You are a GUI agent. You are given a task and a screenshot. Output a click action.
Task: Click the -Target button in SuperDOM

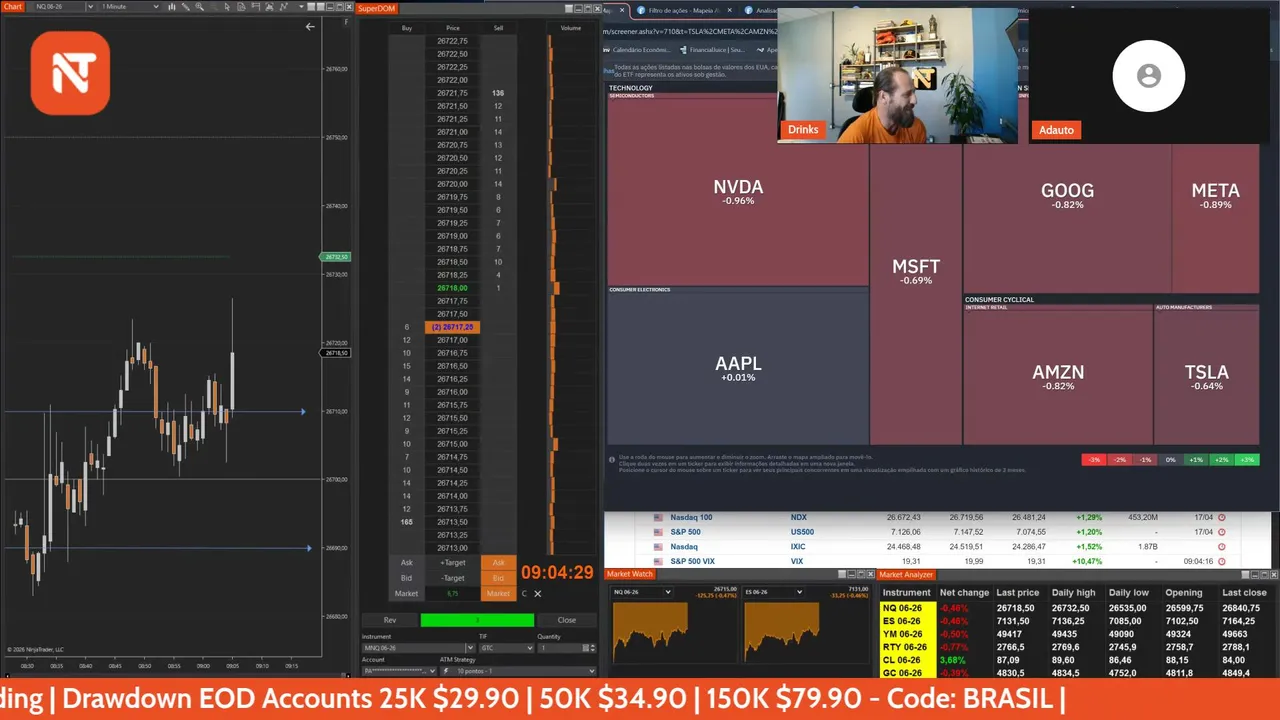tap(453, 578)
